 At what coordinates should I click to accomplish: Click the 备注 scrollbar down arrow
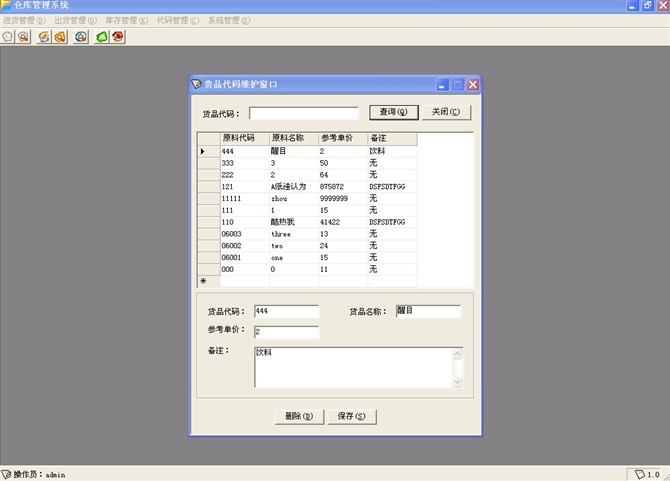pos(457,382)
